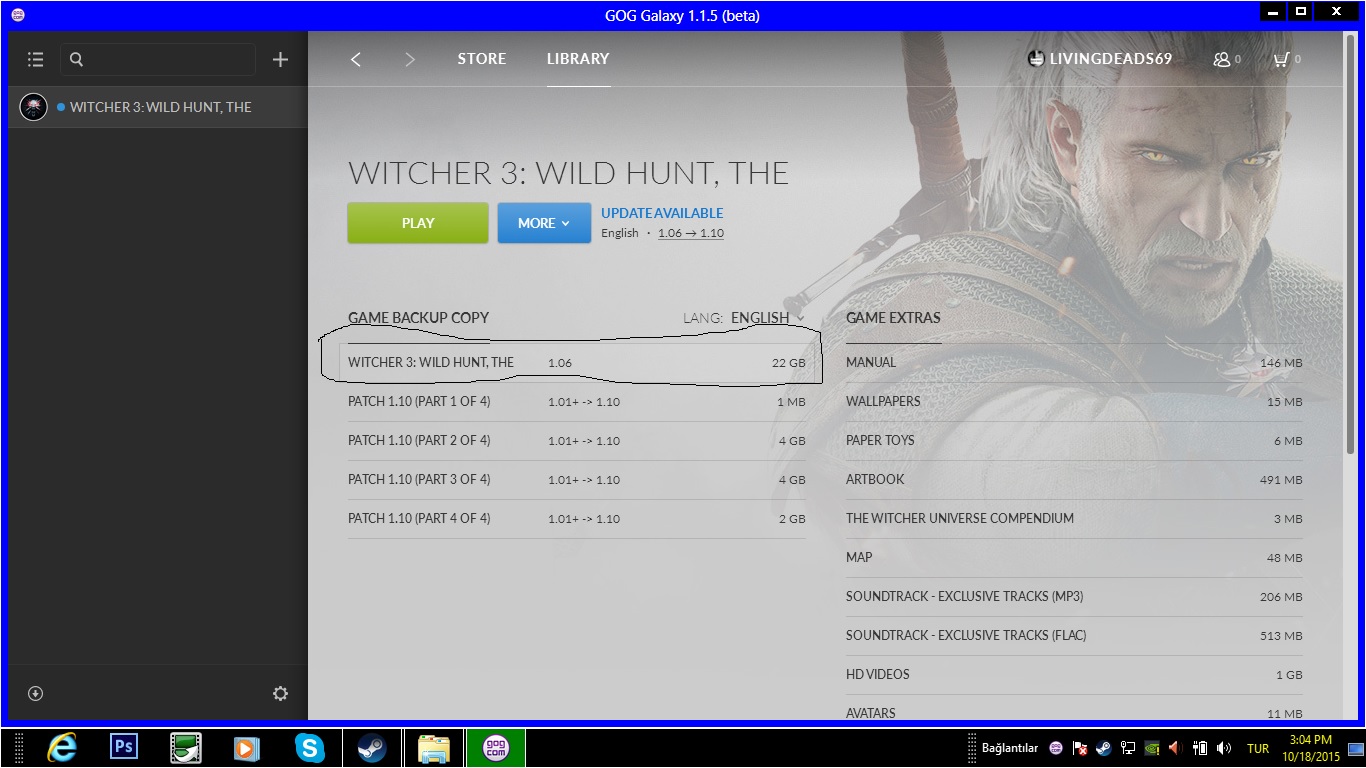The height and width of the screenshot is (768, 1366).
Task: Click the NVIDIA tray icon
Action: (x=1152, y=748)
